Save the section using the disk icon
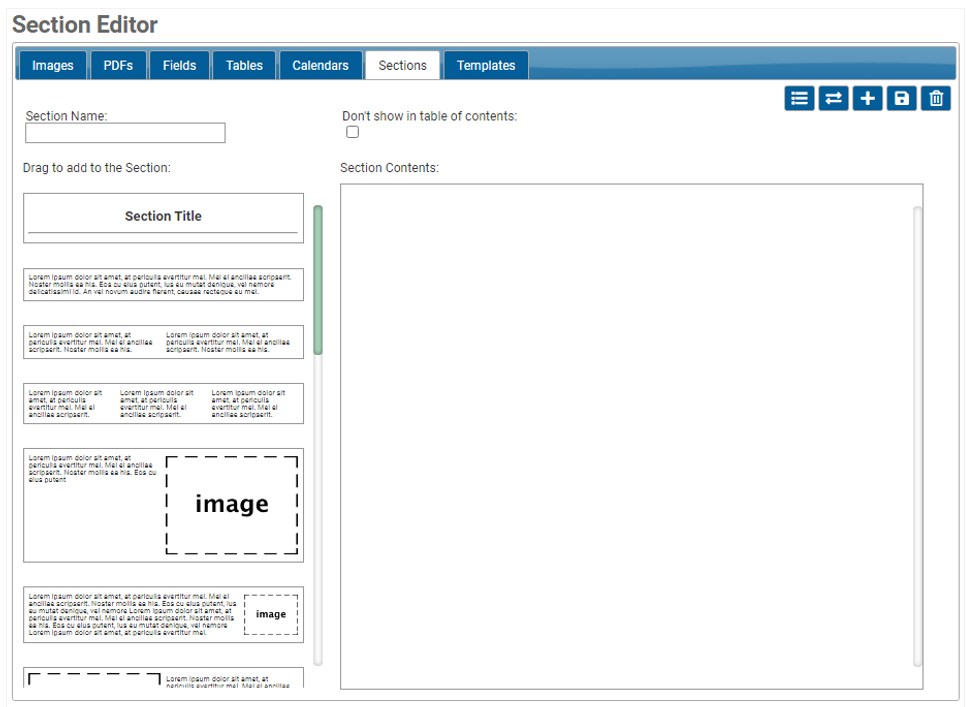This screenshot has height=707, width=967. coord(901,98)
